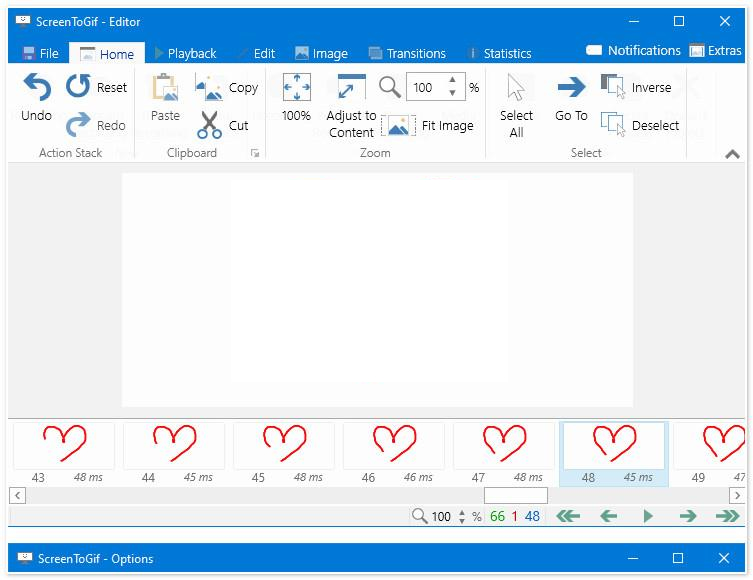The image size is (753, 580).
Task: Select frame 48 thumbnail
Action: 614,454
